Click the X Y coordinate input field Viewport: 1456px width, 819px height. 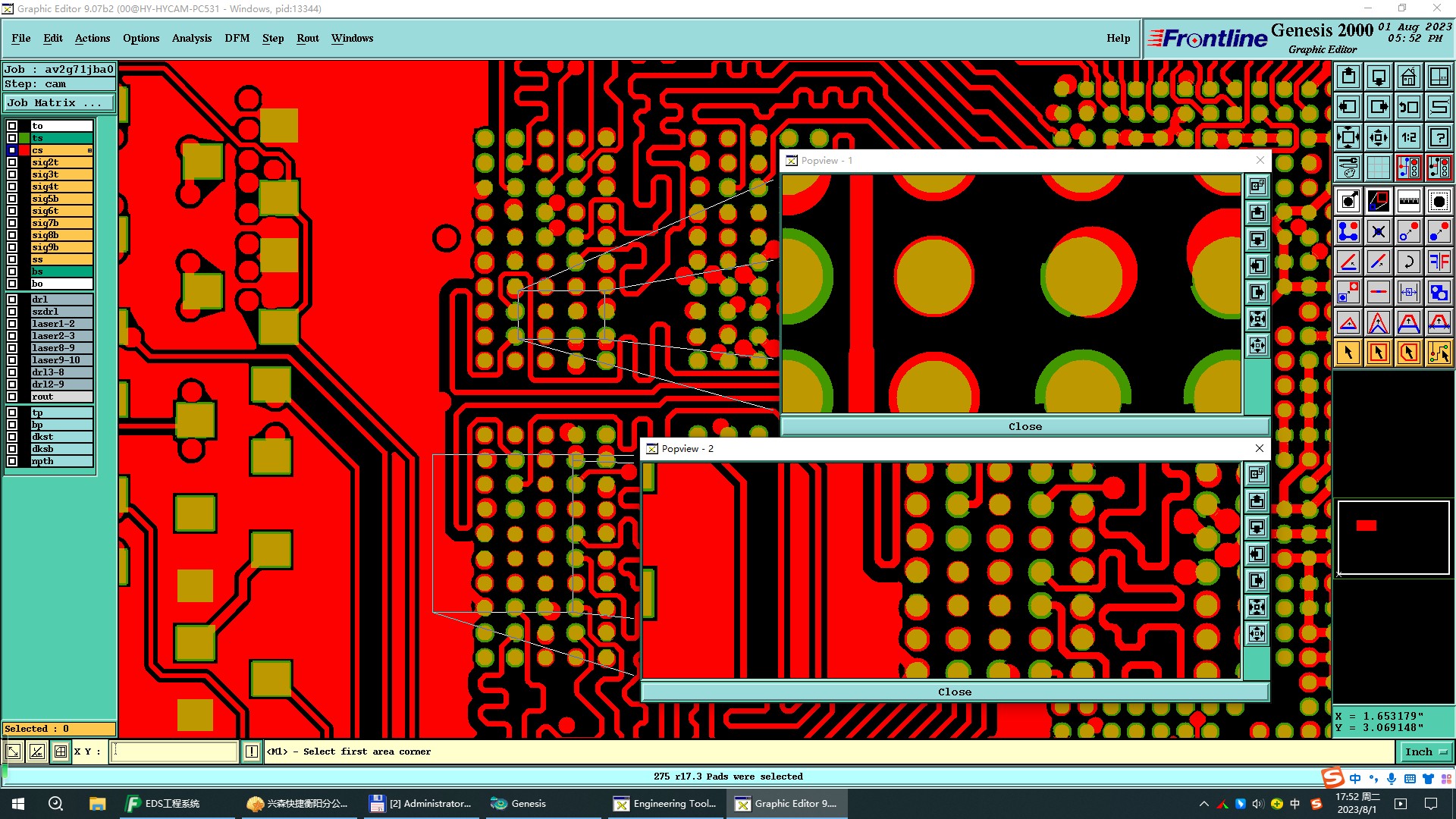point(174,752)
